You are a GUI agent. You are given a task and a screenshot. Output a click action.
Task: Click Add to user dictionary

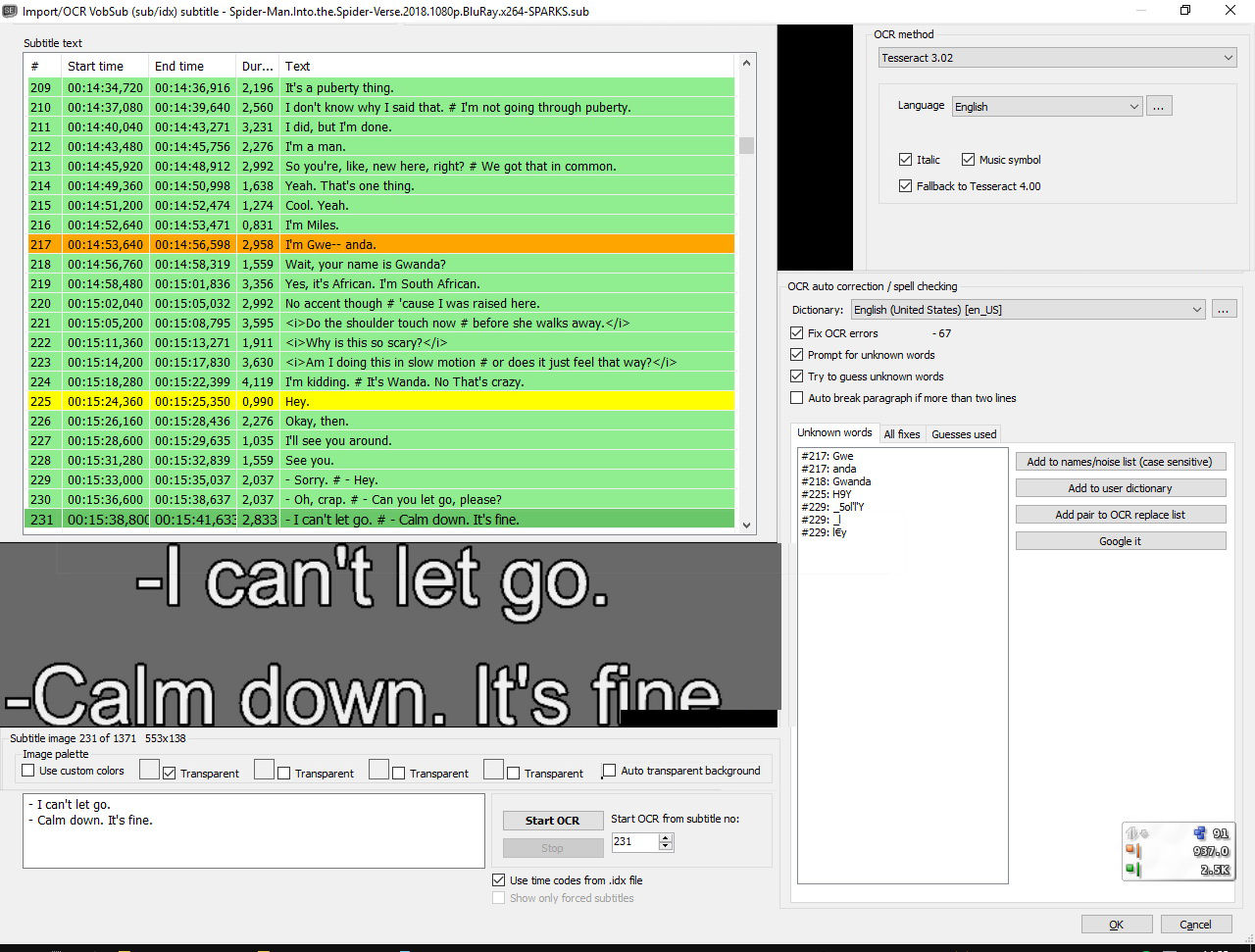pyautogui.click(x=1120, y=487)
